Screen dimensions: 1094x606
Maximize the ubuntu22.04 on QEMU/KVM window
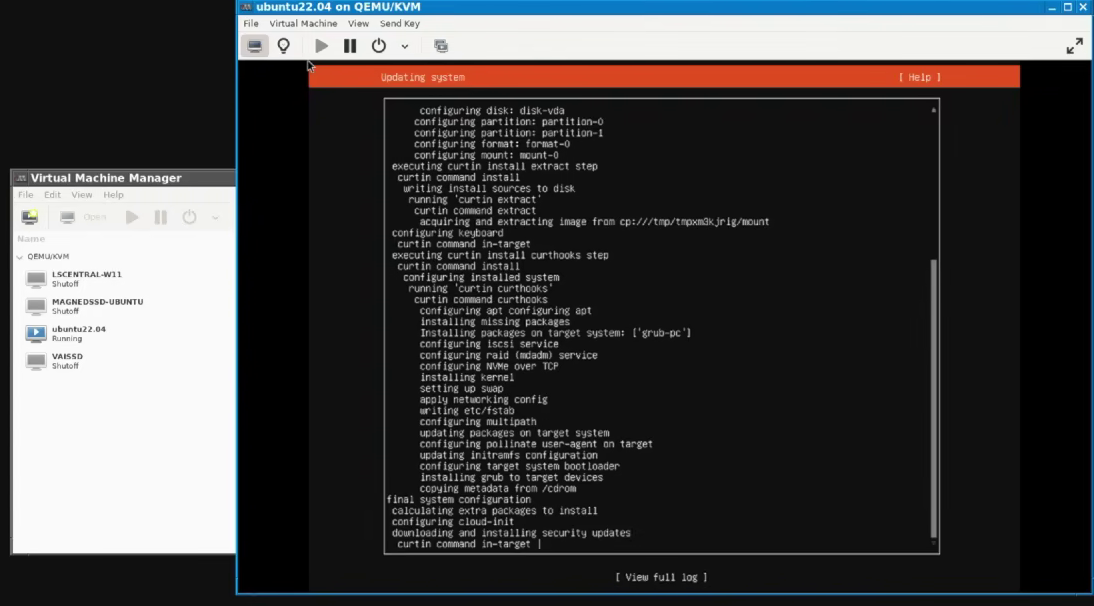click(x=1067, y=7)
